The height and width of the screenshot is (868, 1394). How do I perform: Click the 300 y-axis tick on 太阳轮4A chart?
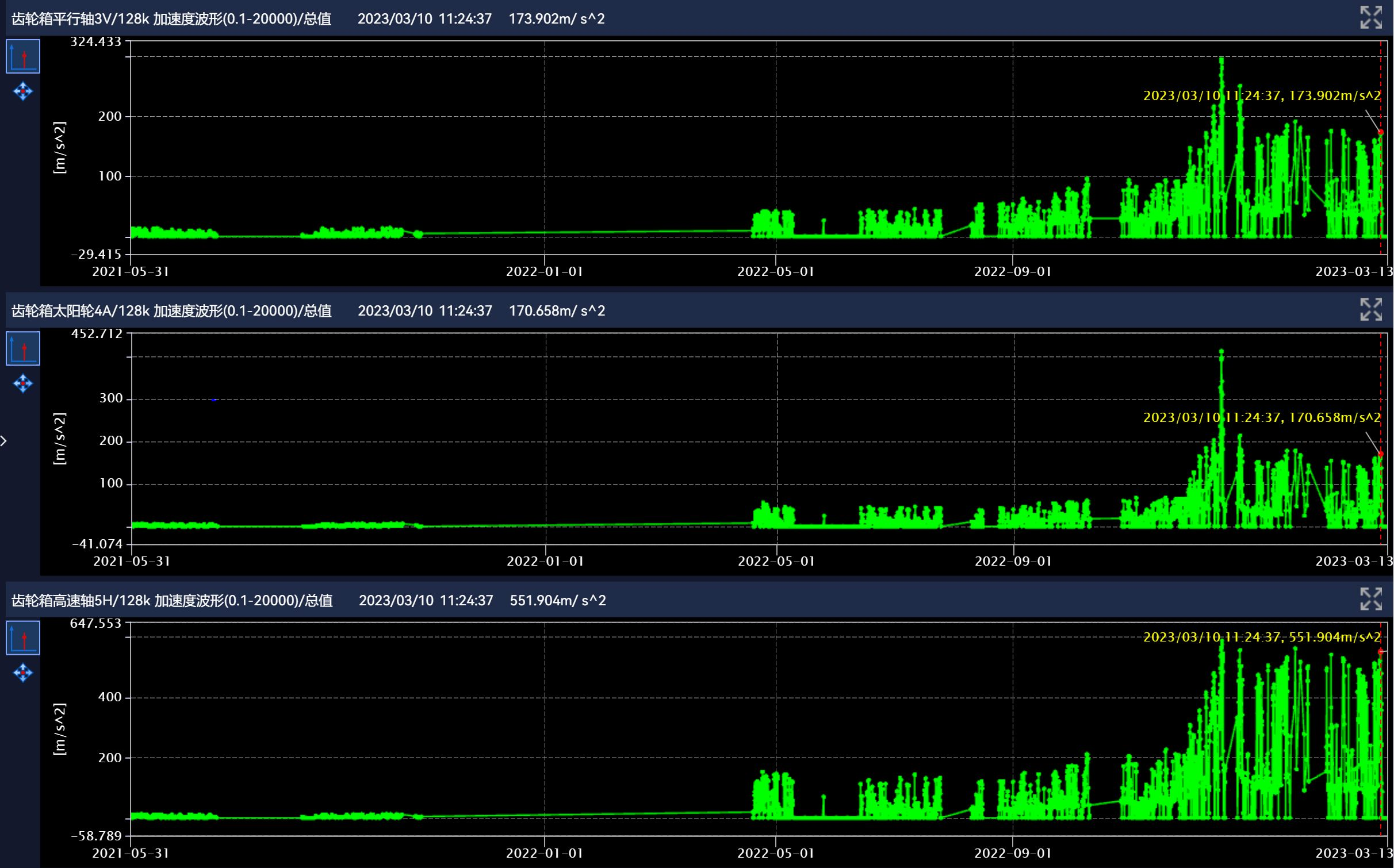[111, 398]
